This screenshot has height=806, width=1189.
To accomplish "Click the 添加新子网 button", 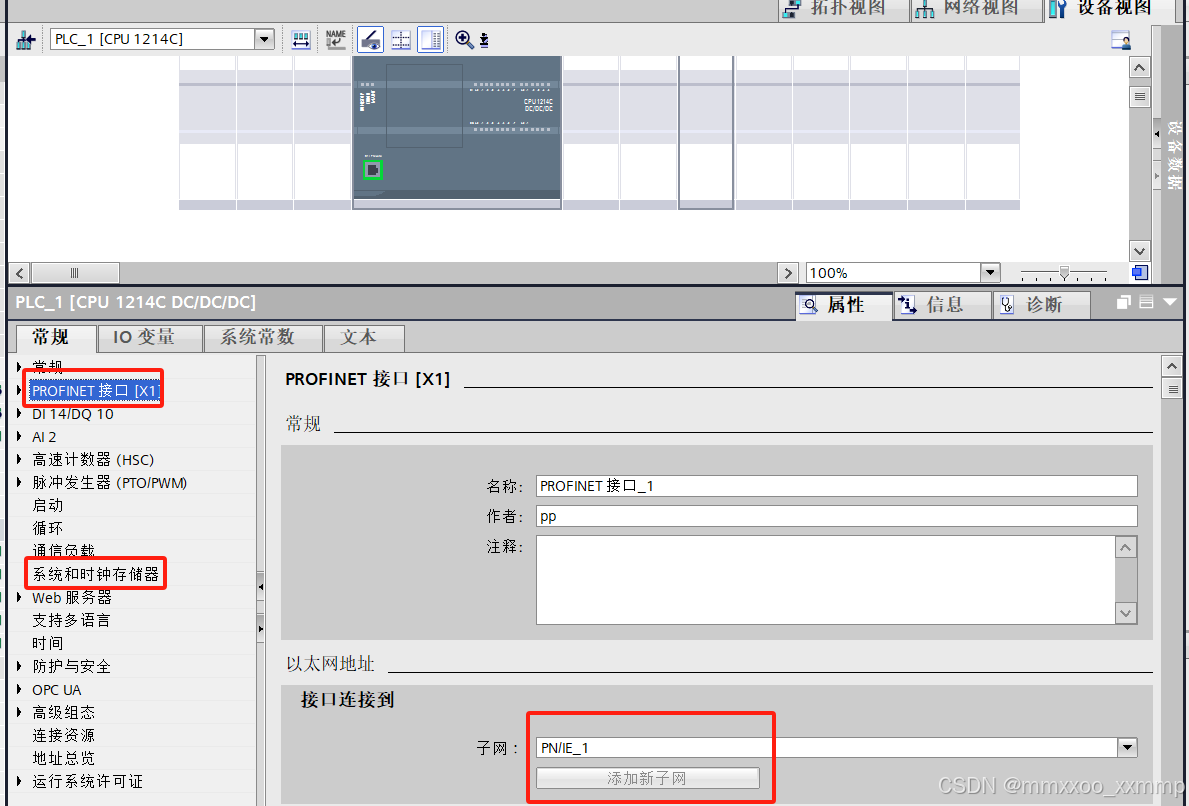I will pos(648,778).
